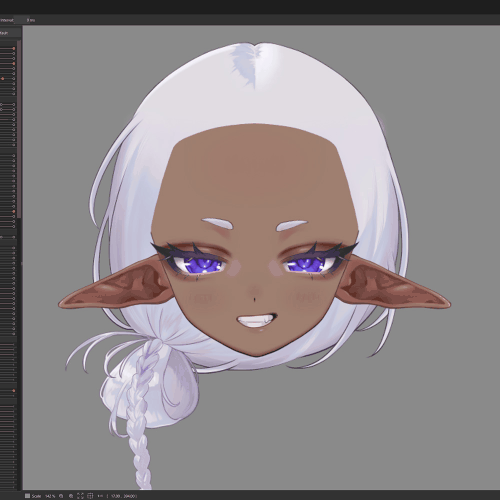Viewport: 500px width, 500px height.
Task: Click the second magnifier zoom icon in status bar
Action: [71, 496]
